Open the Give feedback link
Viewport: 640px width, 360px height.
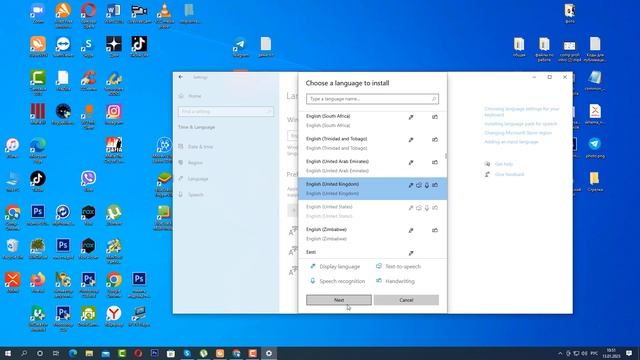point(509,174)
